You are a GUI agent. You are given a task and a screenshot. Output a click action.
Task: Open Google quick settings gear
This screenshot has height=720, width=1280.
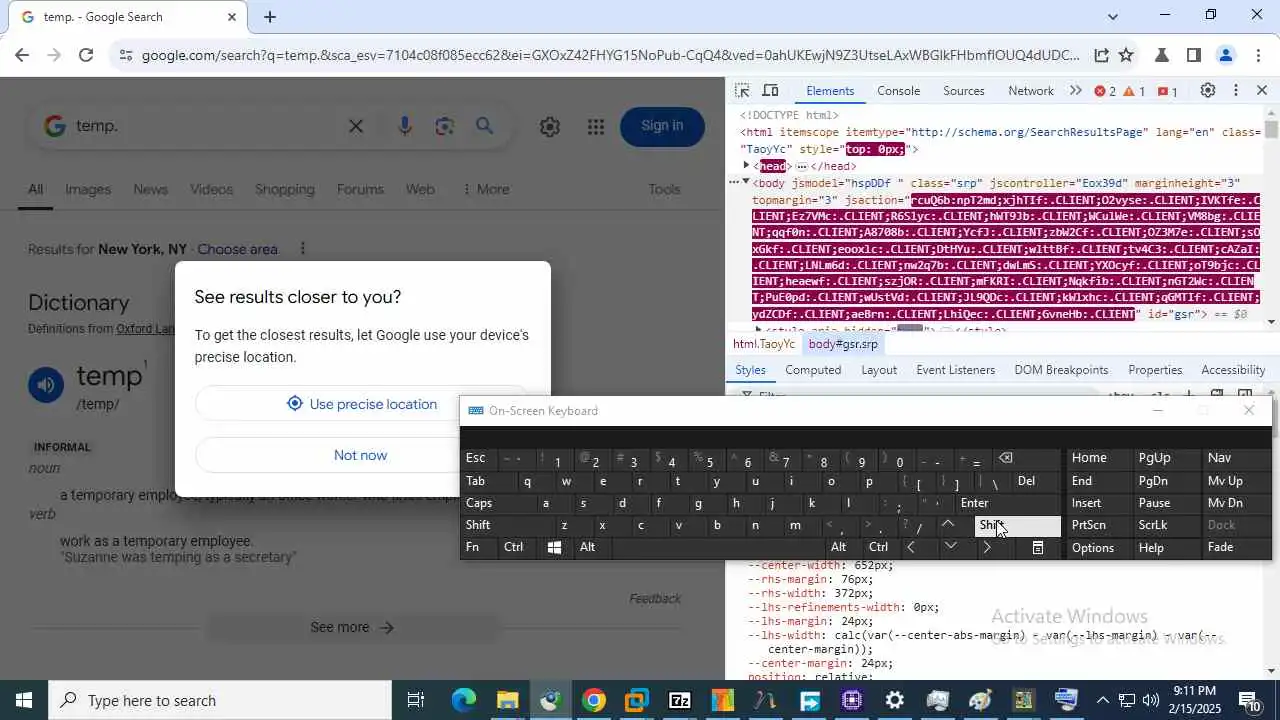click(x=549, y=126)
